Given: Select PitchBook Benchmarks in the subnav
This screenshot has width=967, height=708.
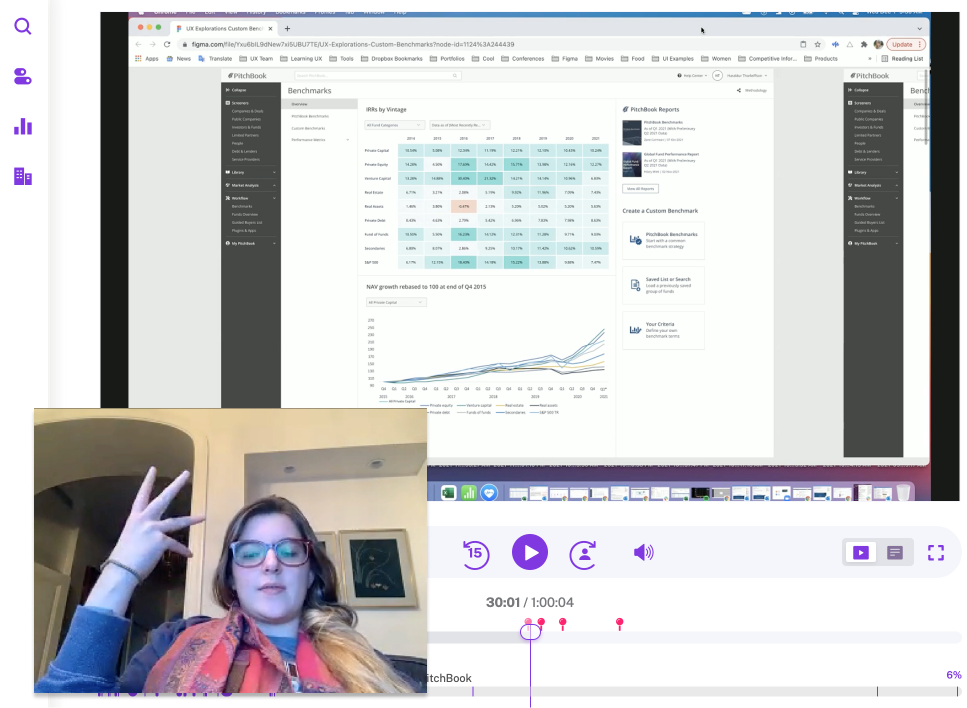Looking at the screenshot, I should tap(310, 117).
